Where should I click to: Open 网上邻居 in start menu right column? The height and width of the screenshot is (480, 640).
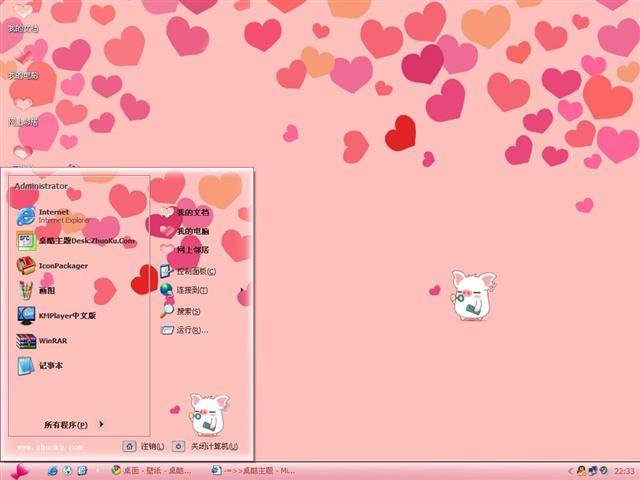(x=184, y=250)
